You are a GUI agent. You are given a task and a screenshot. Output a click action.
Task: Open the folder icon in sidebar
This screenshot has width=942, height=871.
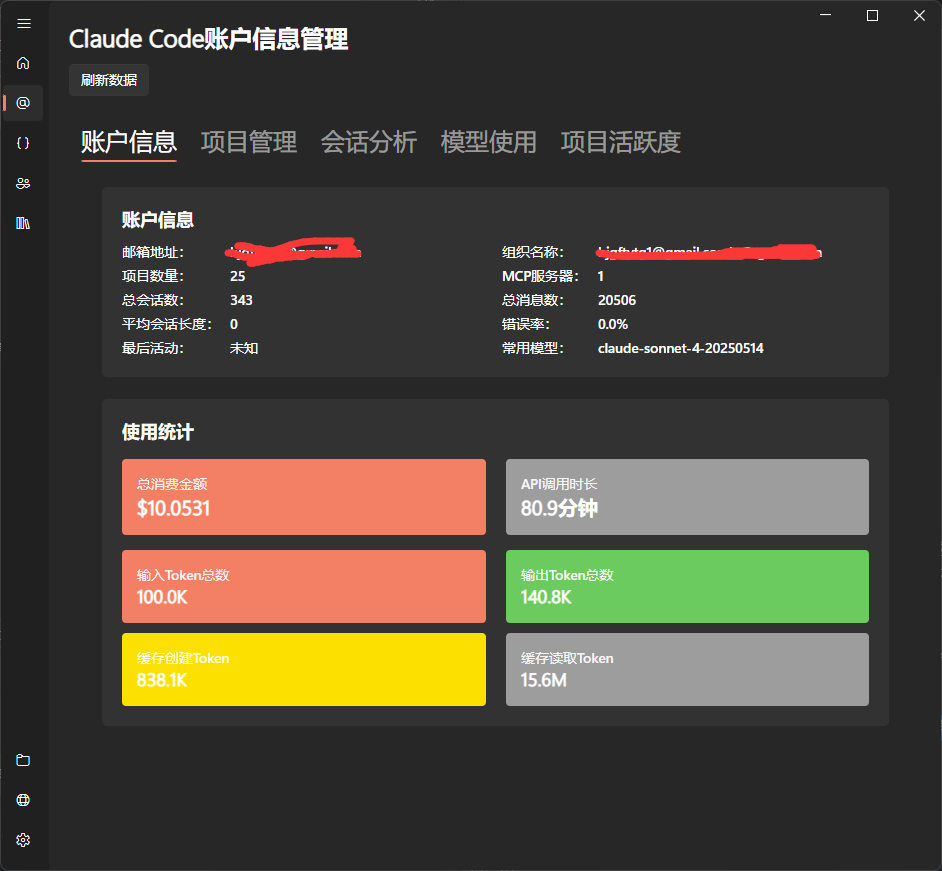point(23,760)
